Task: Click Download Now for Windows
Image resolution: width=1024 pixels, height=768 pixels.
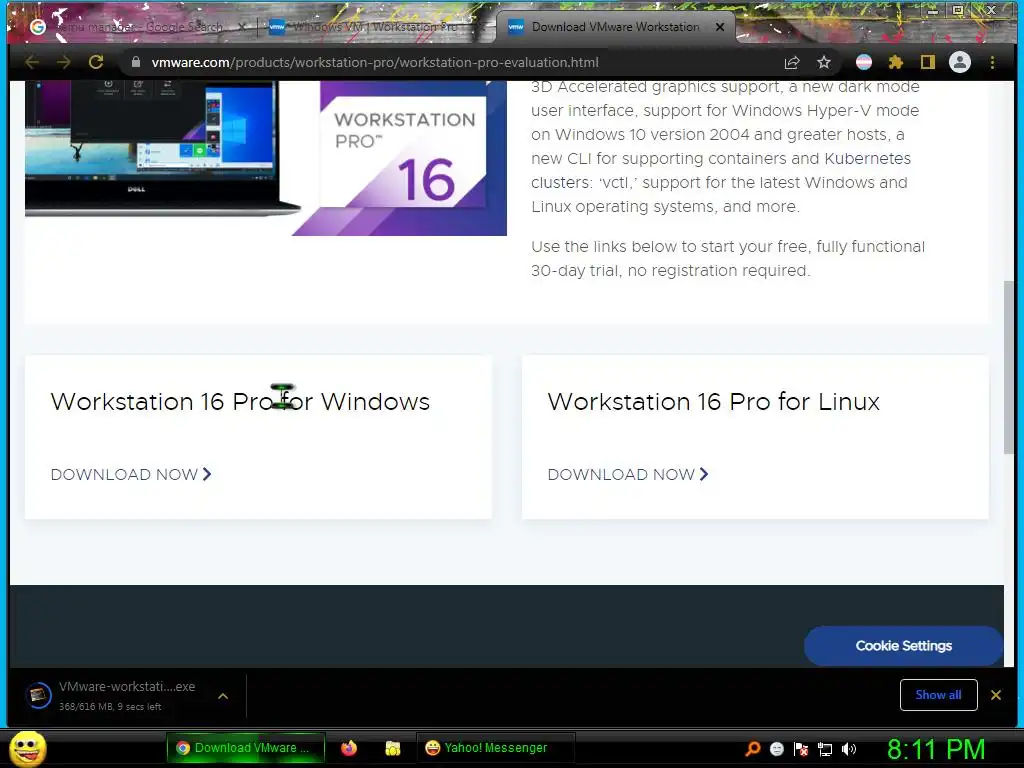Action: [x=131, y=474]
